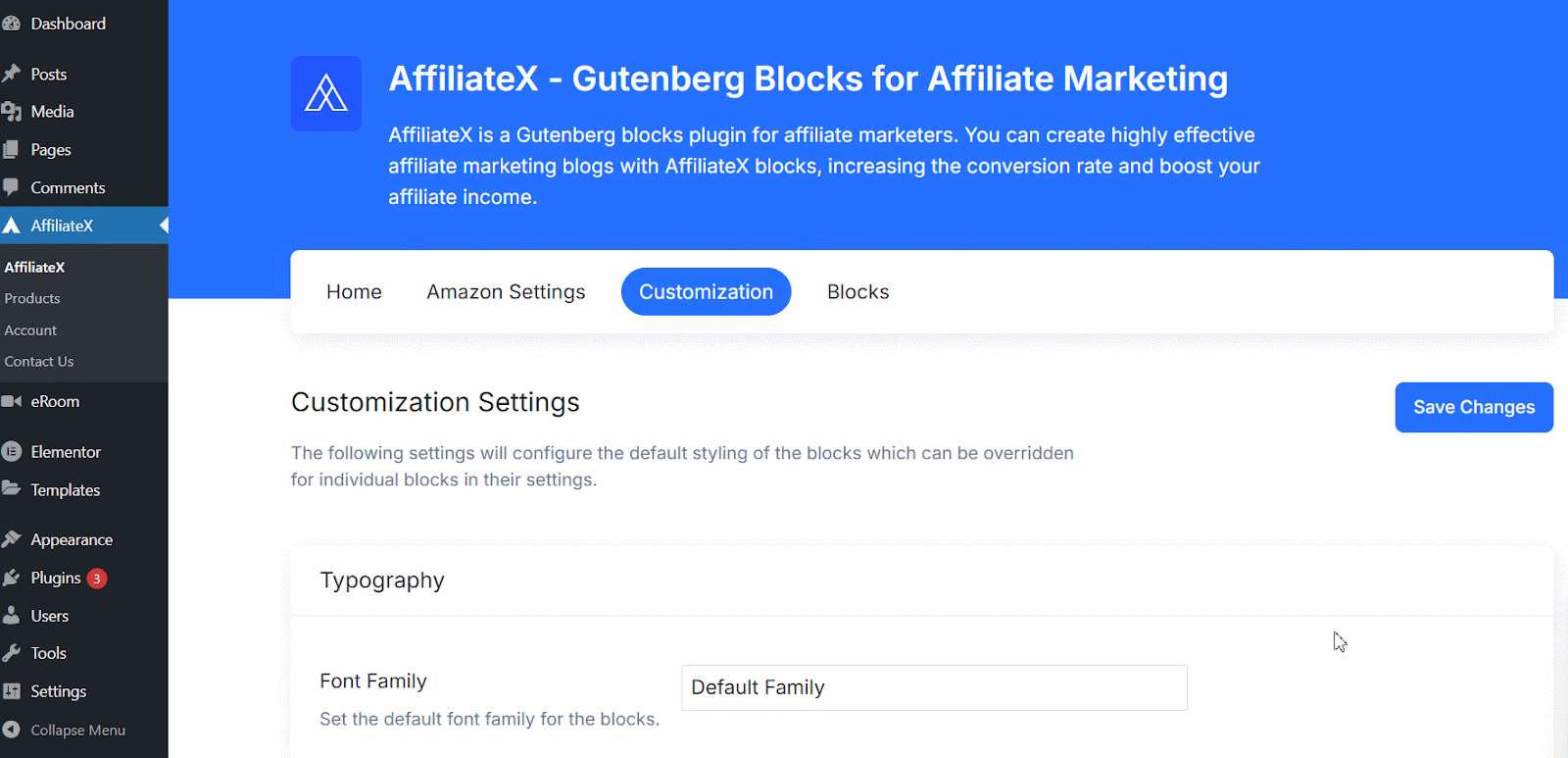Open eRoom using its camera icon
The height and width of the screenshot is (758, 1568).
(x=14, y=401)
